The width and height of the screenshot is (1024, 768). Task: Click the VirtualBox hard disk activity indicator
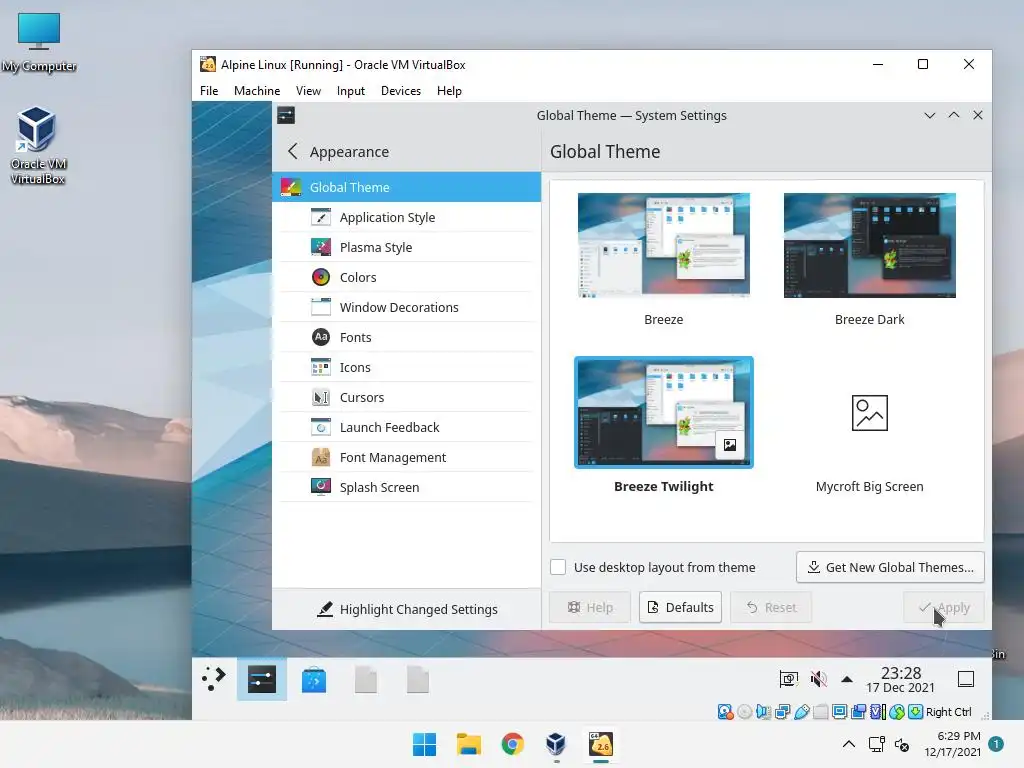(725, 712)
